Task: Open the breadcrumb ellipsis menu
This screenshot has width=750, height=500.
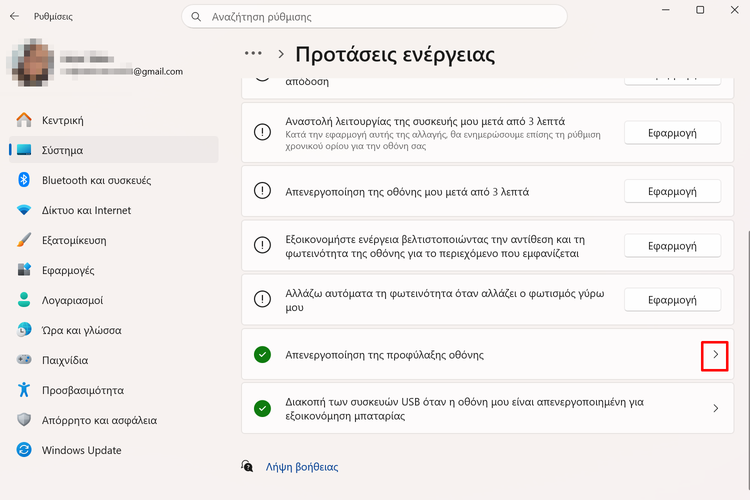Action: pos(253,53)
